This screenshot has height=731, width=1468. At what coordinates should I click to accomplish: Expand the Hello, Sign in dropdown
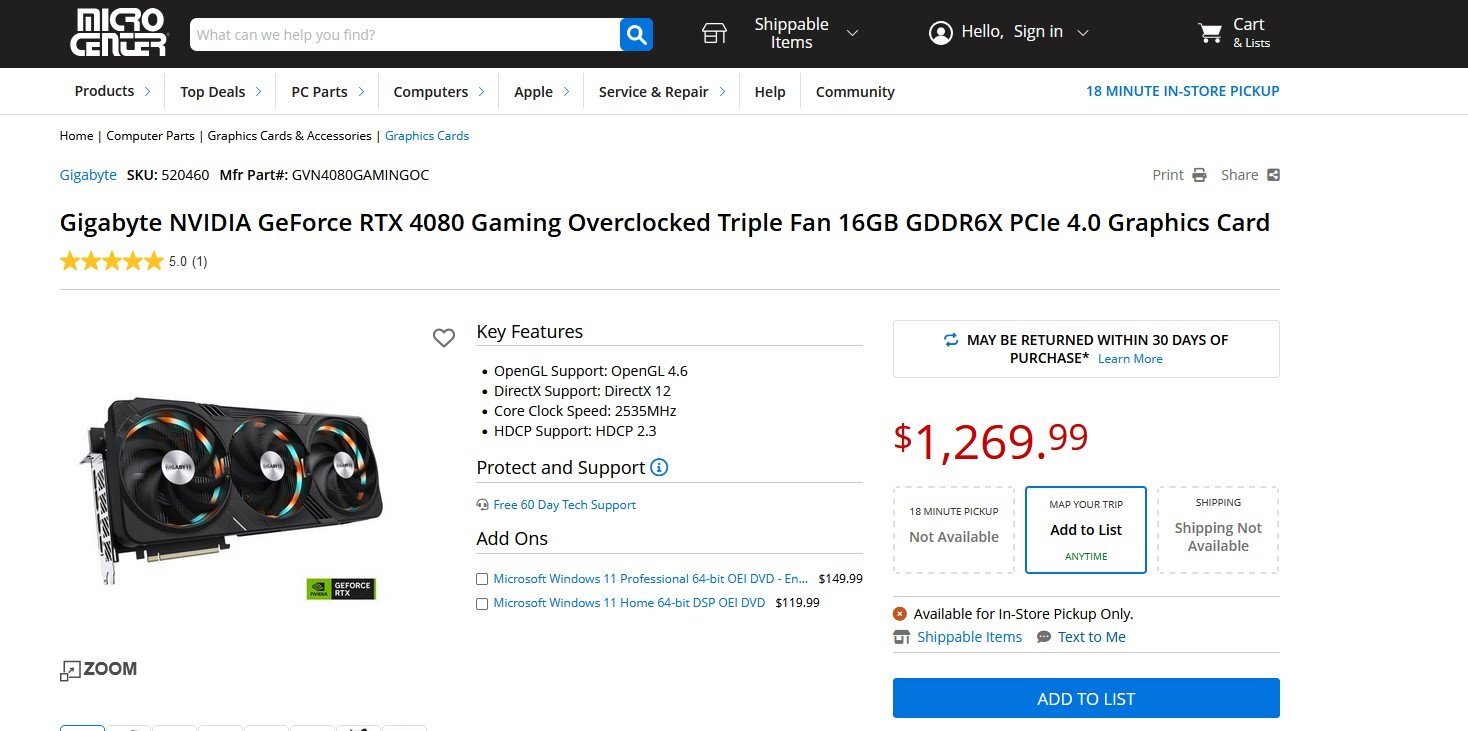click(x=1082, y=33)
